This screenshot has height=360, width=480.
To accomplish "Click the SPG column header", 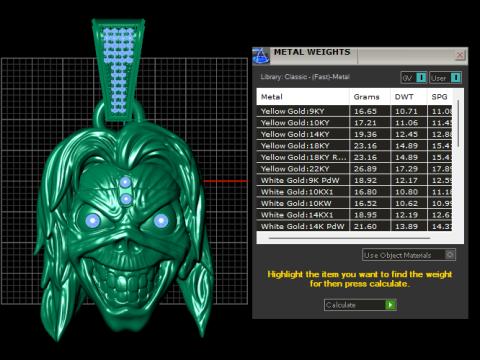I will 440,97.
